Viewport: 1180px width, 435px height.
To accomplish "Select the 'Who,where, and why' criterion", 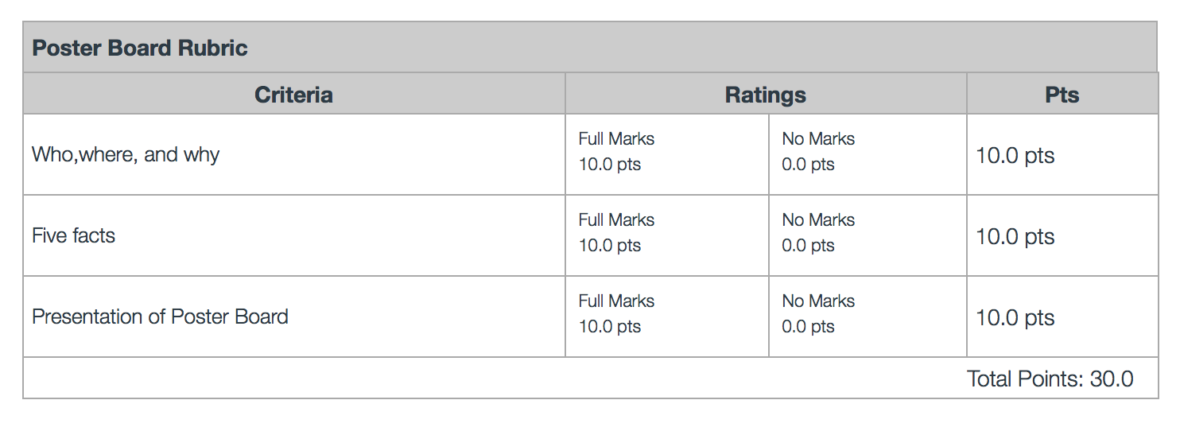I will 126,155.
